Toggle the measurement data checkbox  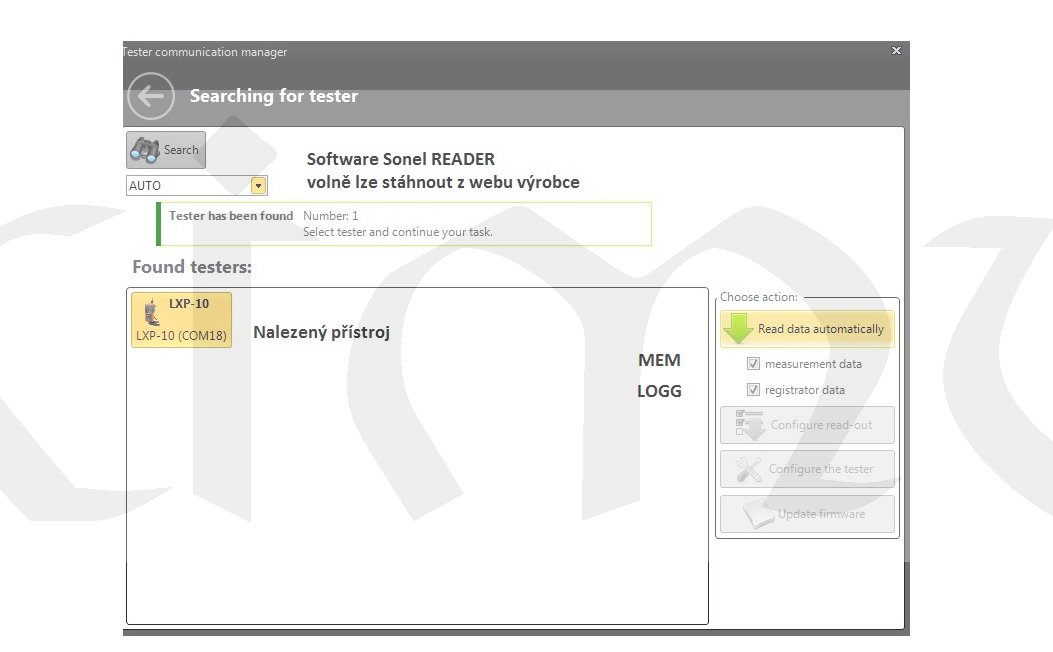point(754,364)
